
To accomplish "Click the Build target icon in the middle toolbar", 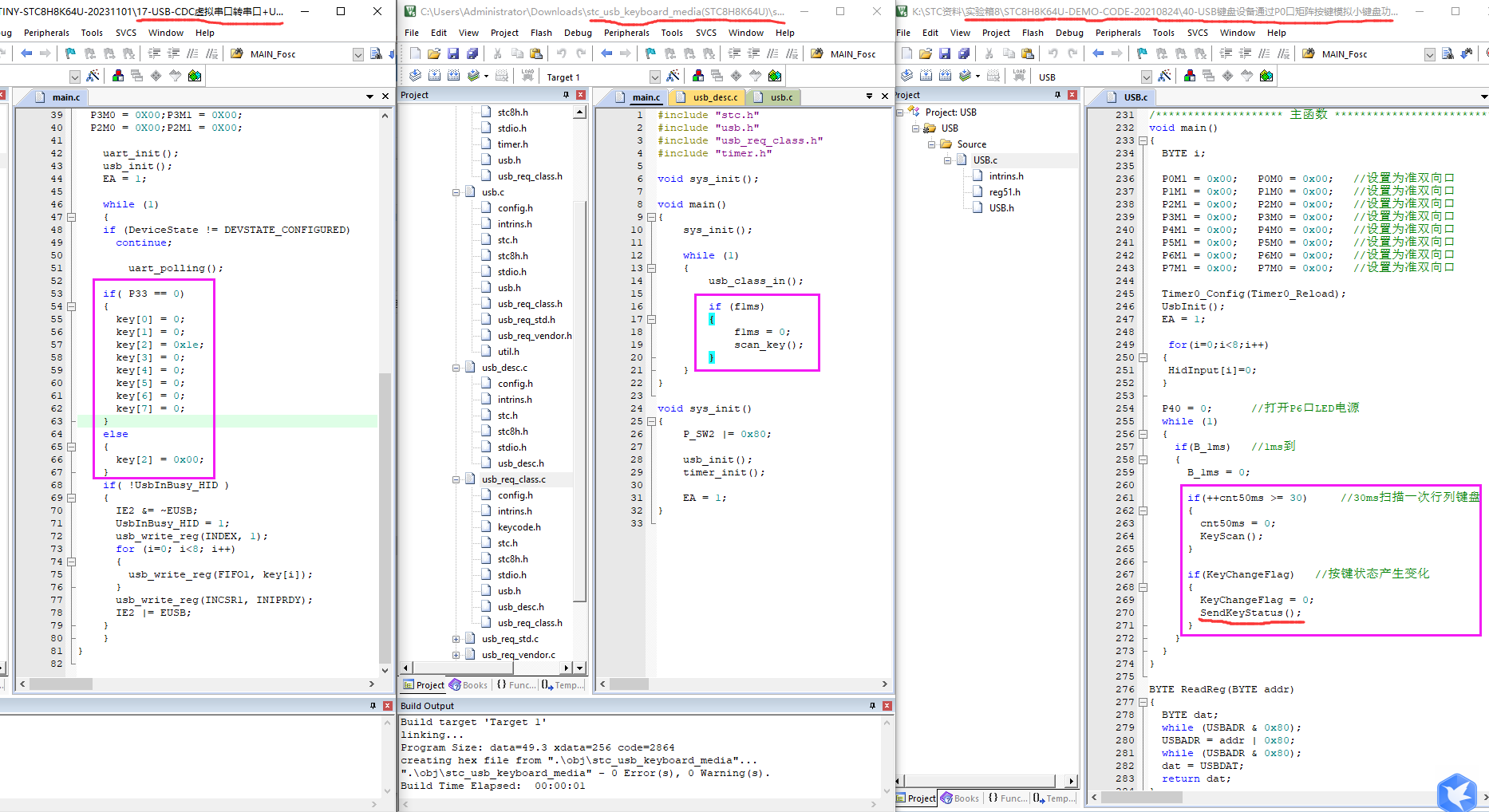I will [x=435, y=76].
